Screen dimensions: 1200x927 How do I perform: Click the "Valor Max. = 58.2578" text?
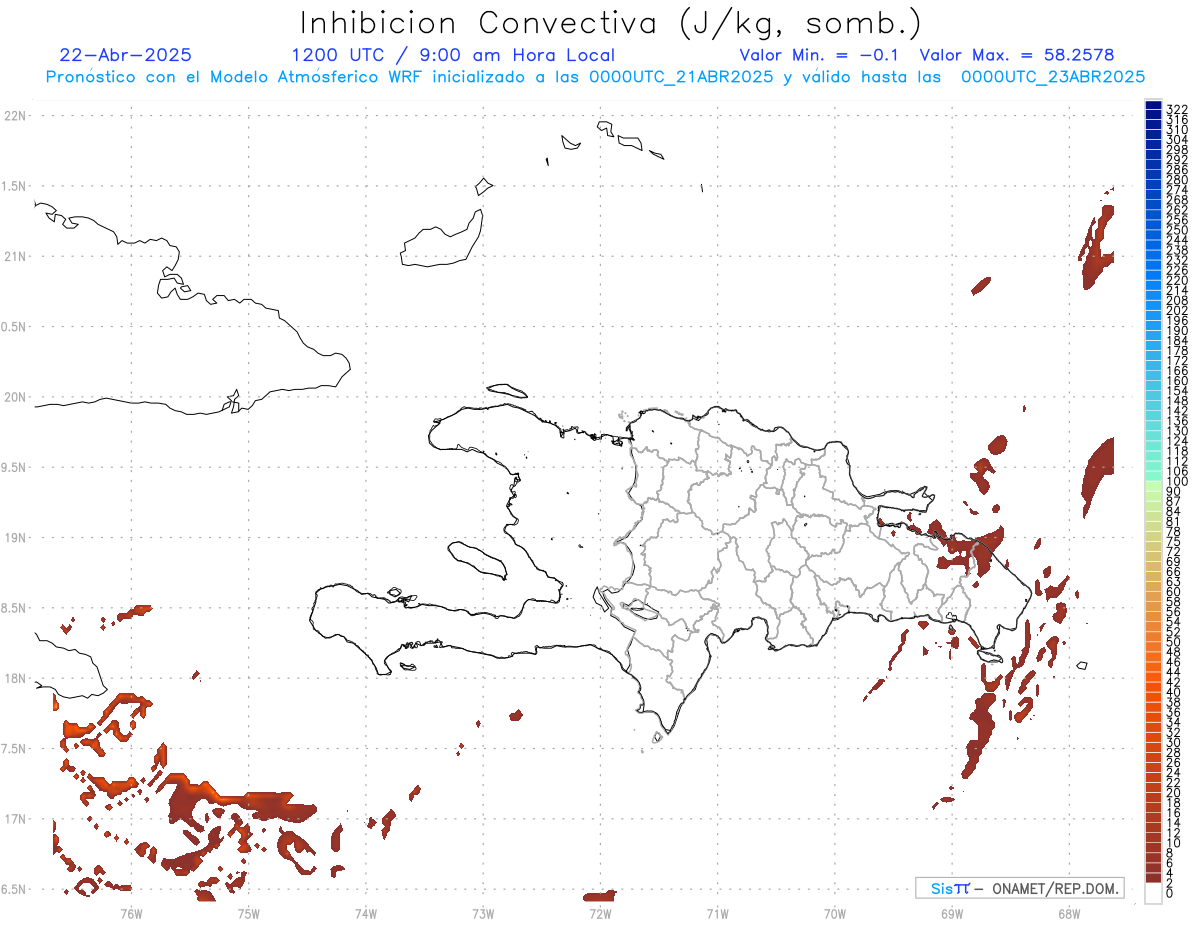(1017, 55)
